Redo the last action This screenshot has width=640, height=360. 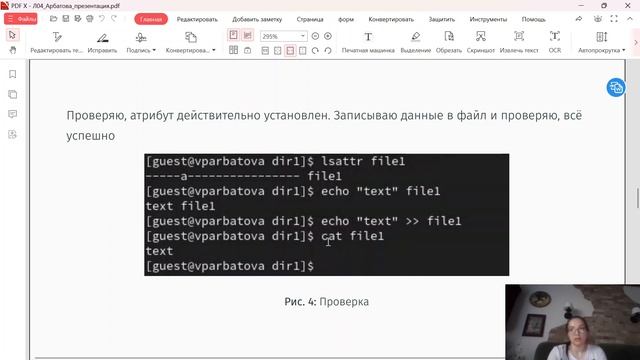pyautogui.click(x=114, y=19)
